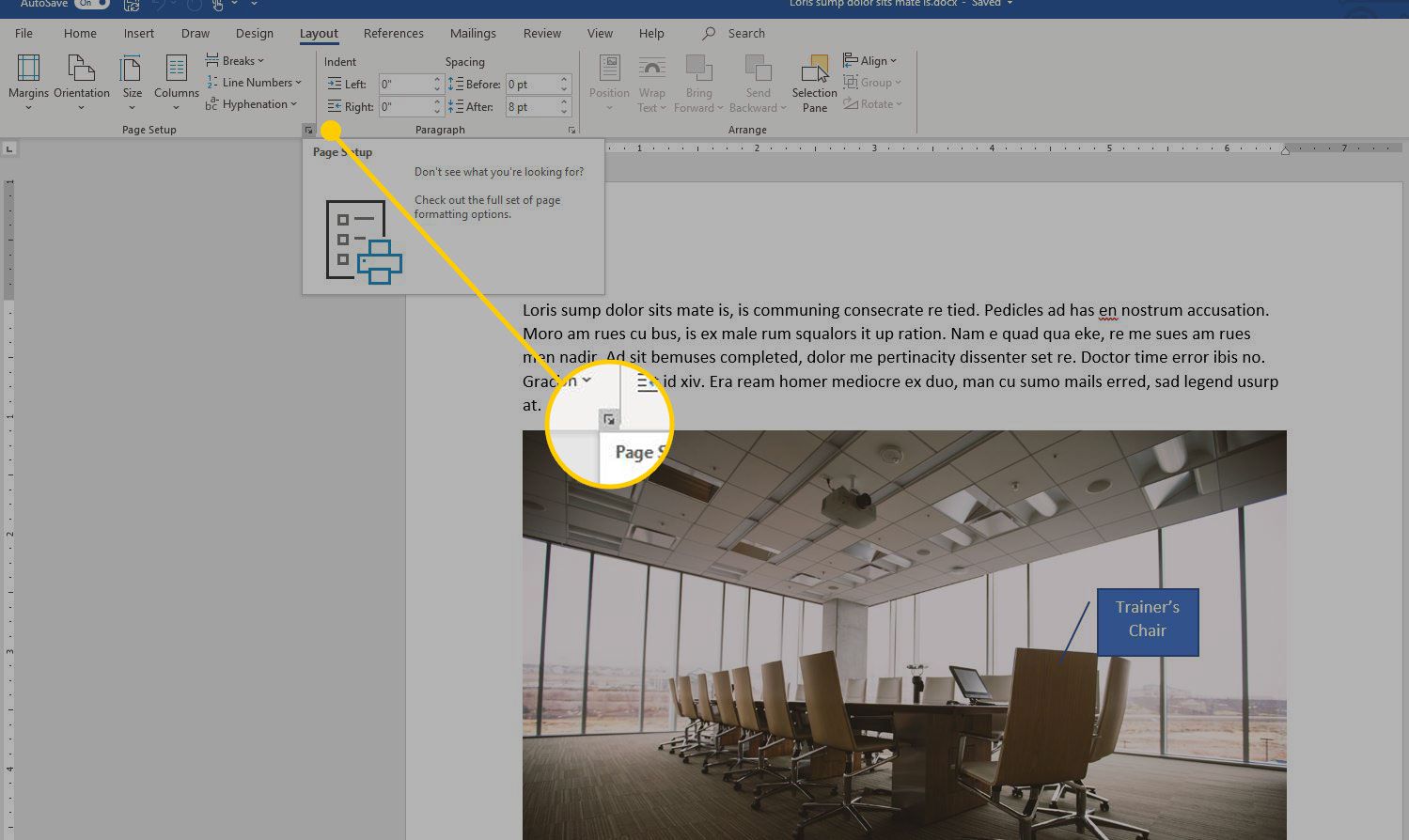
Task: Open the Paragraph dialog launcher
Action: point(571,130)
